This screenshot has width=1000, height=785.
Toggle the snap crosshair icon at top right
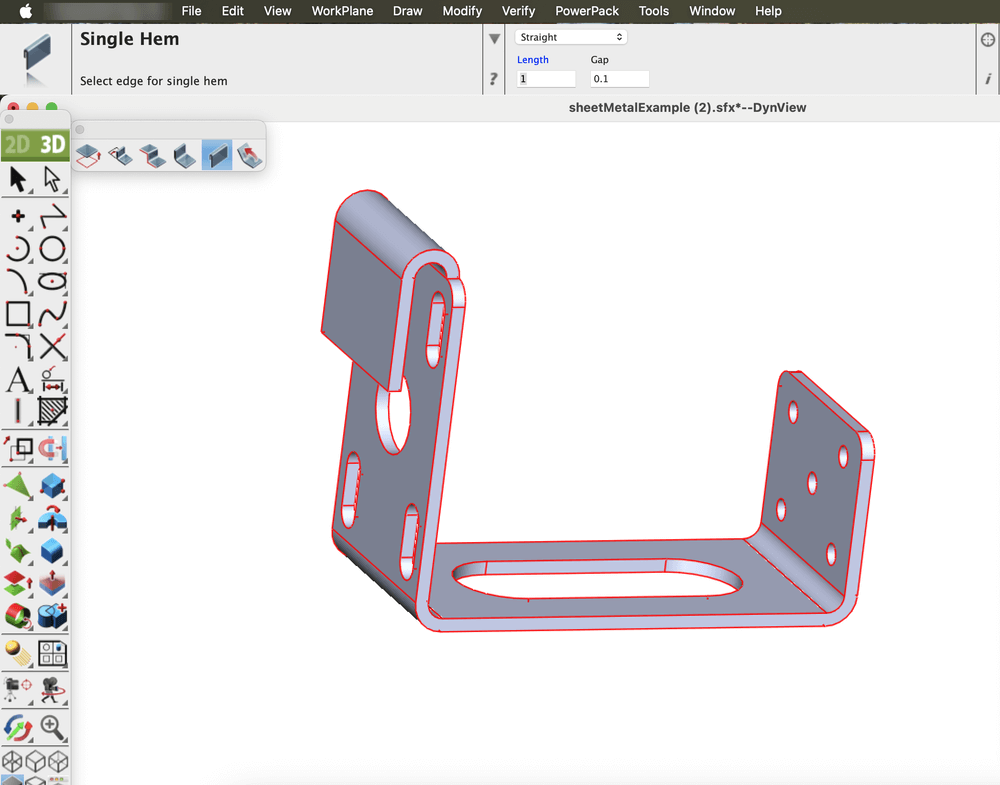(988, 40)
